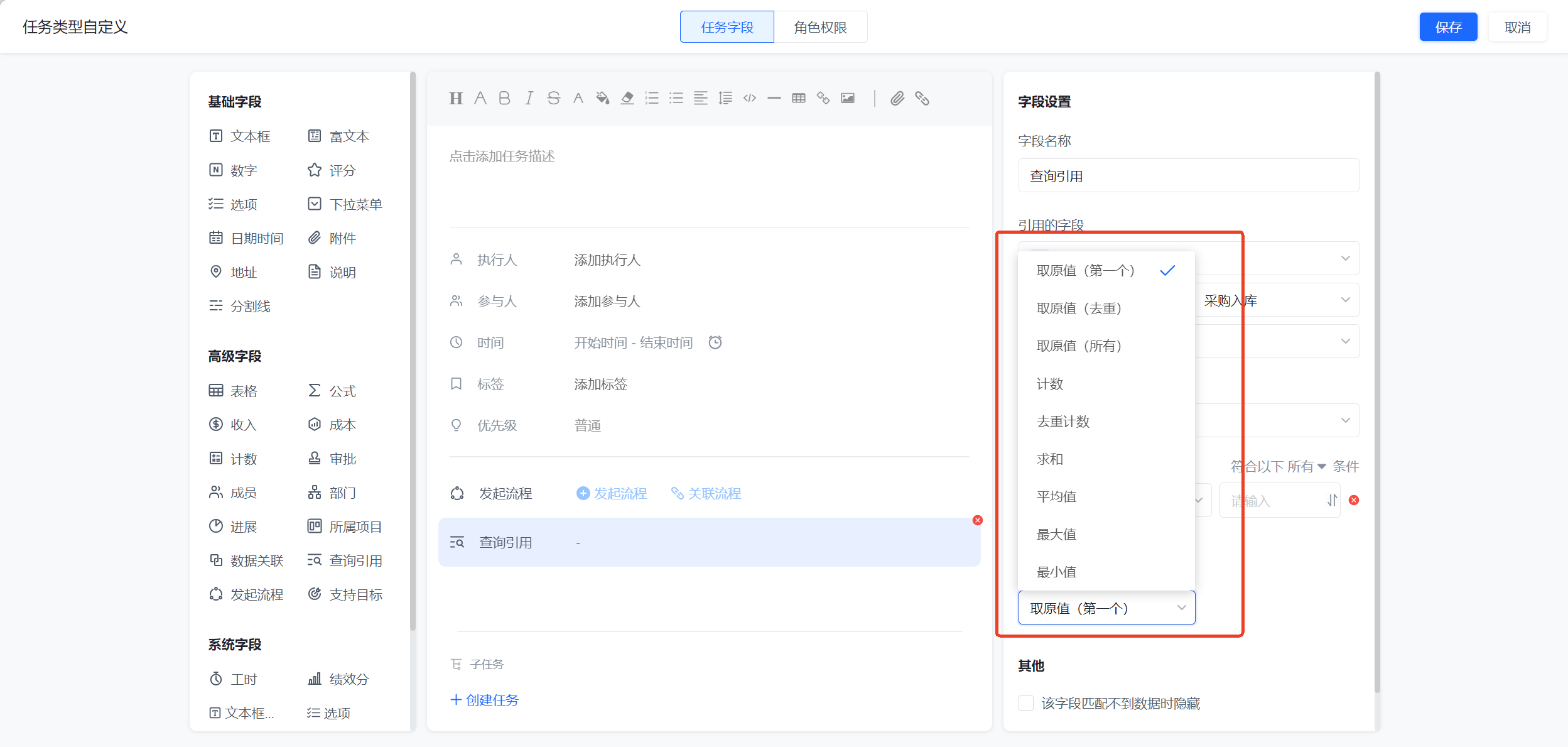Select 取原值（所有） option
This screenshot has height=747, width=1568.
1106,346
